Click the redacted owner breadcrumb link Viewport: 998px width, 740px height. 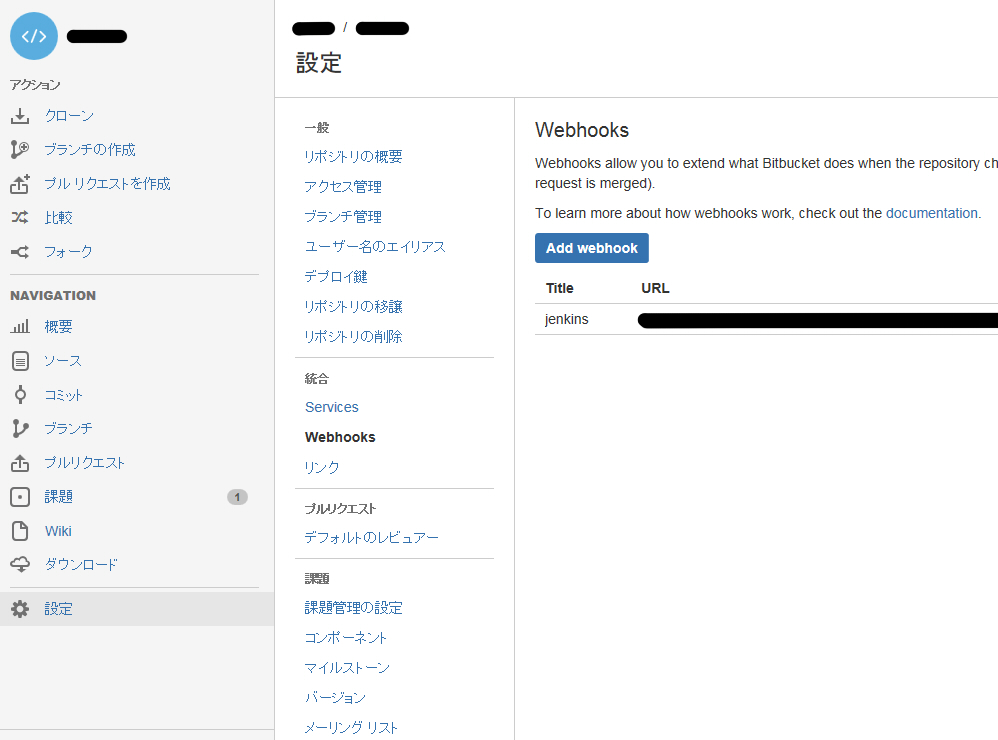click(313, 29)
